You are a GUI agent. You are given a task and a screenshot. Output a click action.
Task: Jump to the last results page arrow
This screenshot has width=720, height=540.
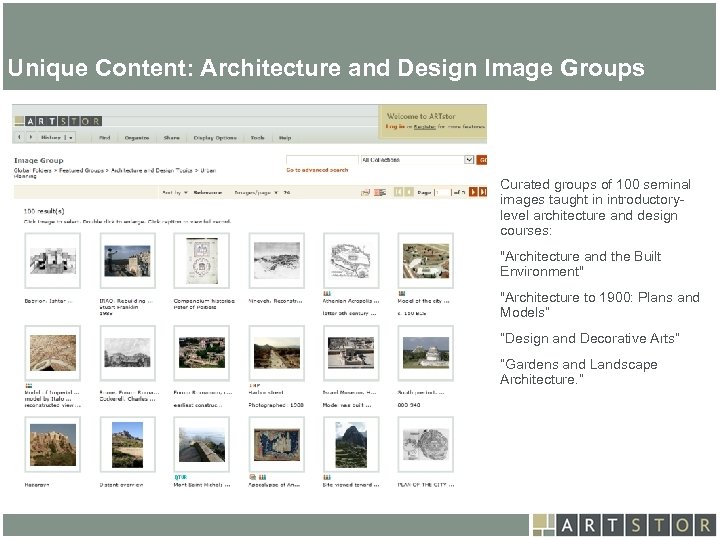pyautogui.click(x=482, y=191)
